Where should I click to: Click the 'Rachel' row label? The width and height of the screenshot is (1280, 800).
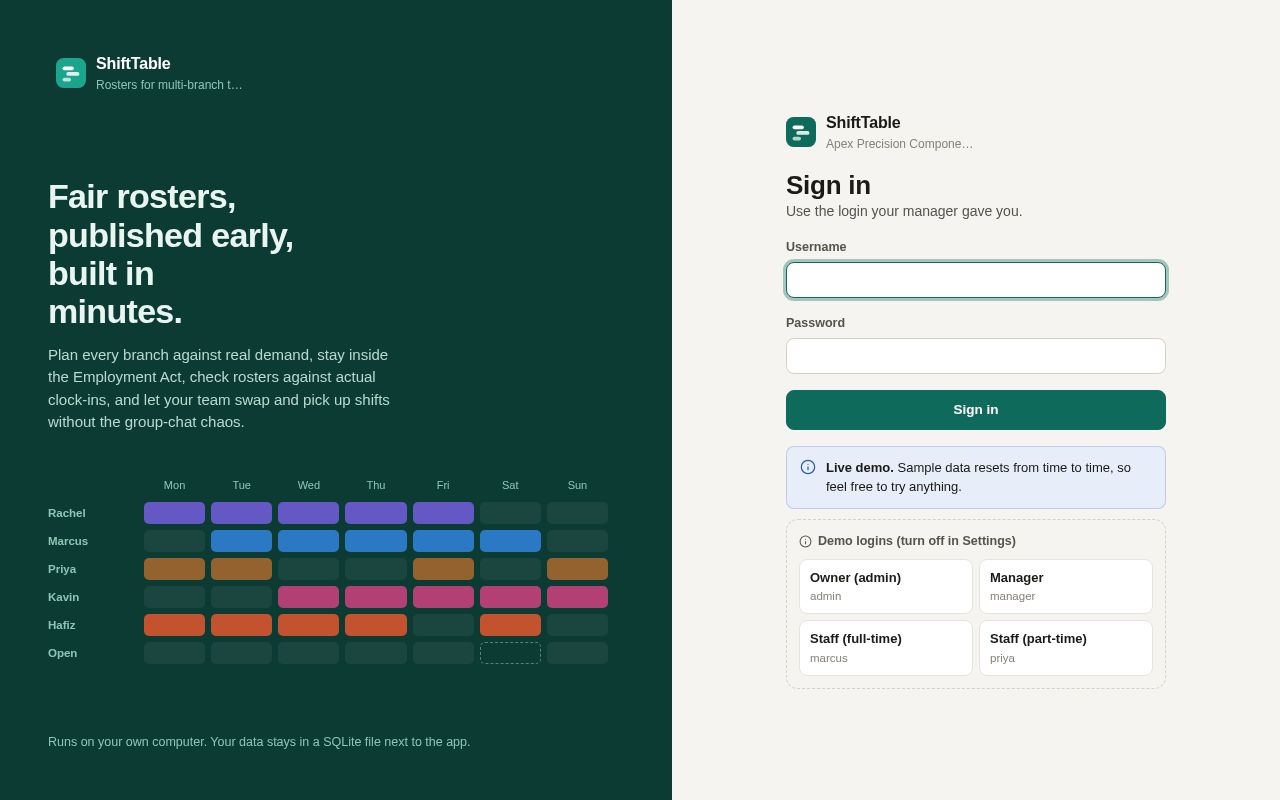(67, 513)
